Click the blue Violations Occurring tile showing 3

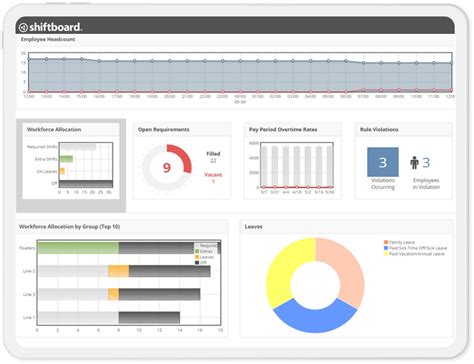click(383, 162)
